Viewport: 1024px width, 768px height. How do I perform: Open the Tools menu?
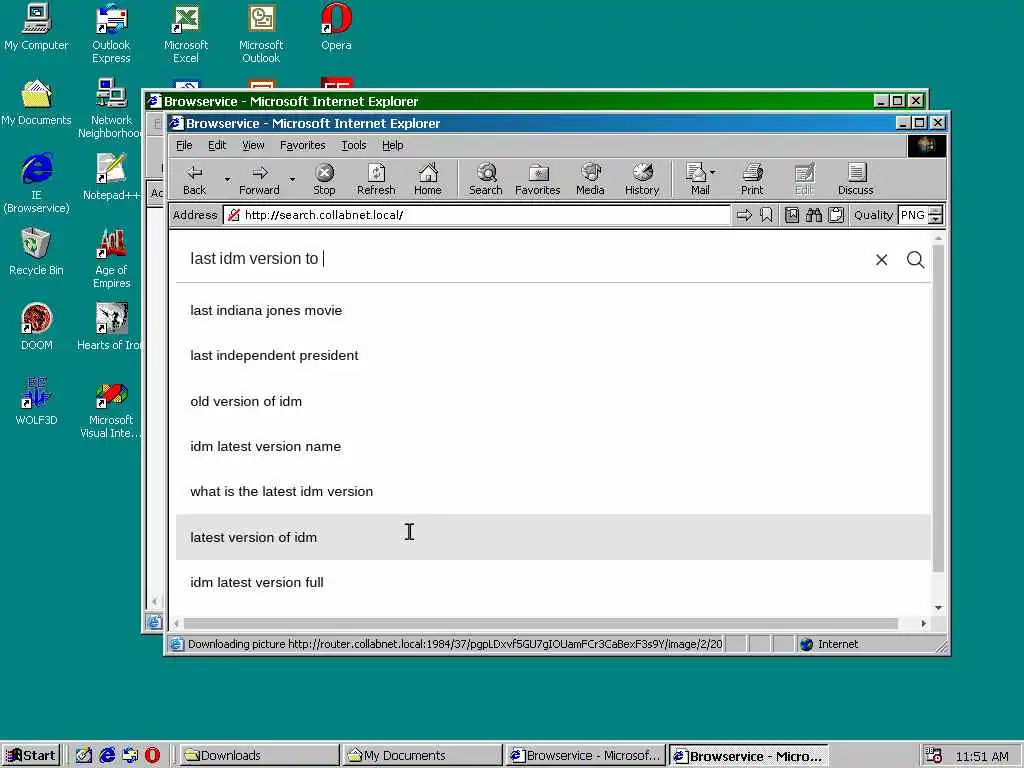pos(353,145)
